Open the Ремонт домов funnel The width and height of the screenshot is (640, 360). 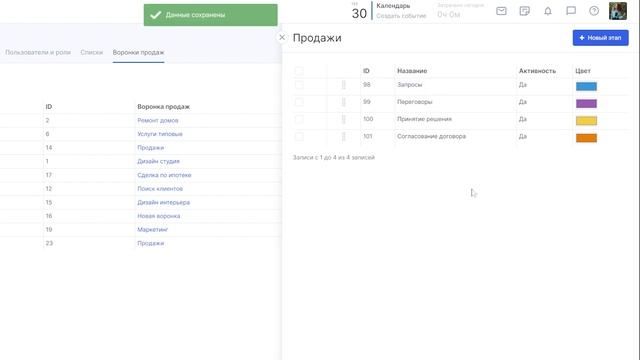coord(158,120)
